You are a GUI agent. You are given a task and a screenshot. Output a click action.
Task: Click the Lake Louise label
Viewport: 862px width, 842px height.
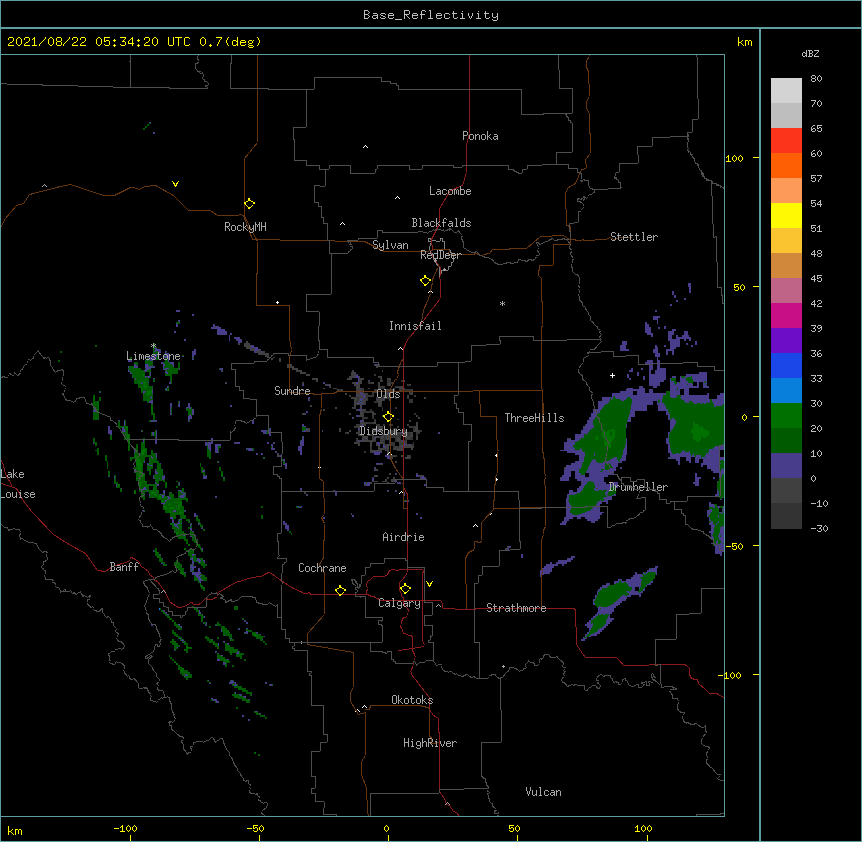coord(18,484)
